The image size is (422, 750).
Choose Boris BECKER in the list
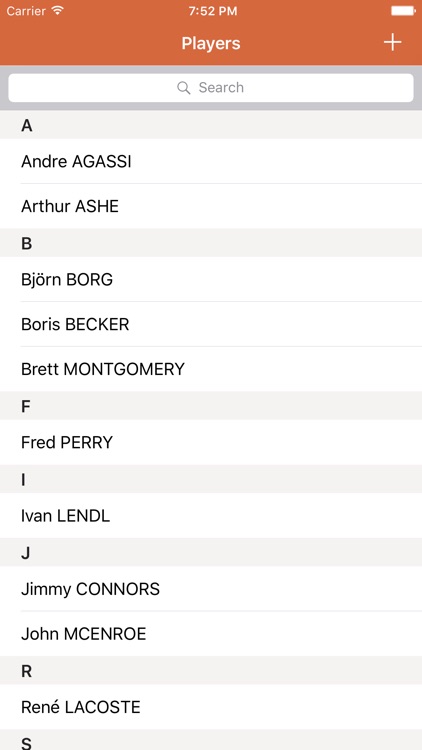click(211, 324)
